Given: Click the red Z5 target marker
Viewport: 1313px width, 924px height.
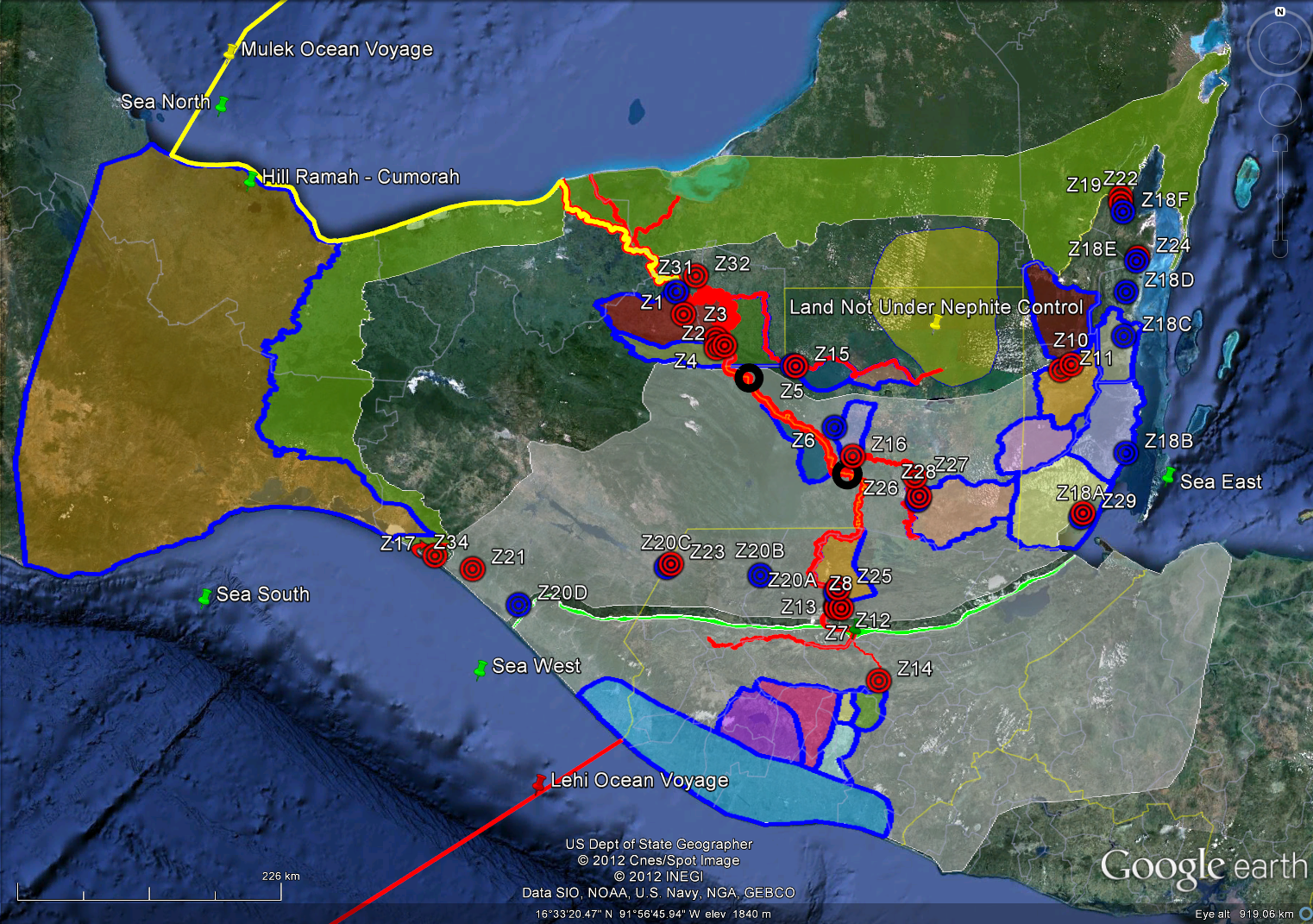Looking at the screenshot, I should [795, 367].
